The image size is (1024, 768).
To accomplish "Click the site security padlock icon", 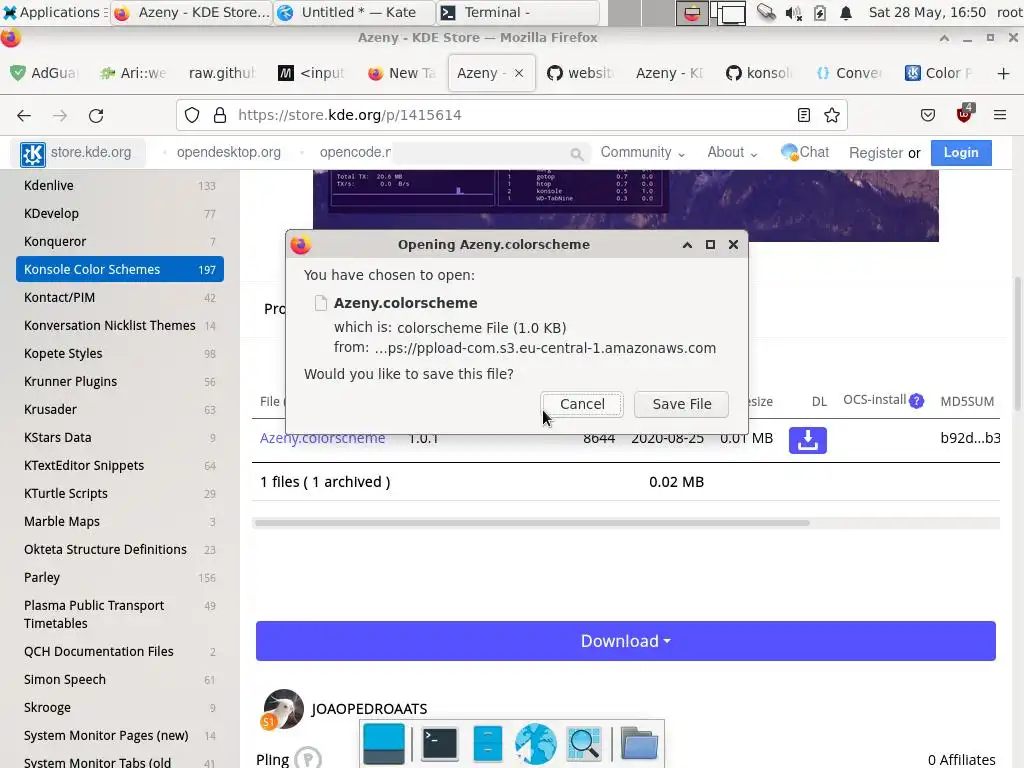I will click(220, 116).
